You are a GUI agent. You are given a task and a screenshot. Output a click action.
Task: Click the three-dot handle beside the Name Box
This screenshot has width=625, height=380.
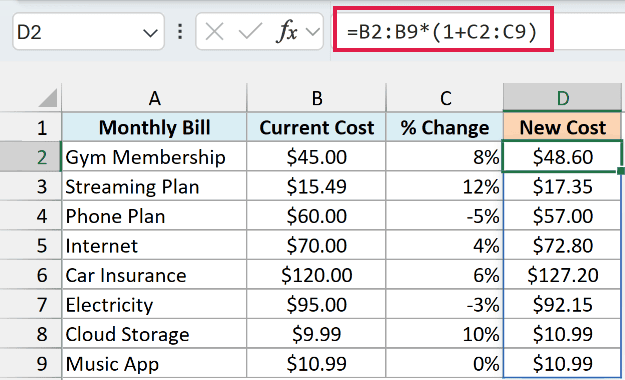tap(180, 32)
